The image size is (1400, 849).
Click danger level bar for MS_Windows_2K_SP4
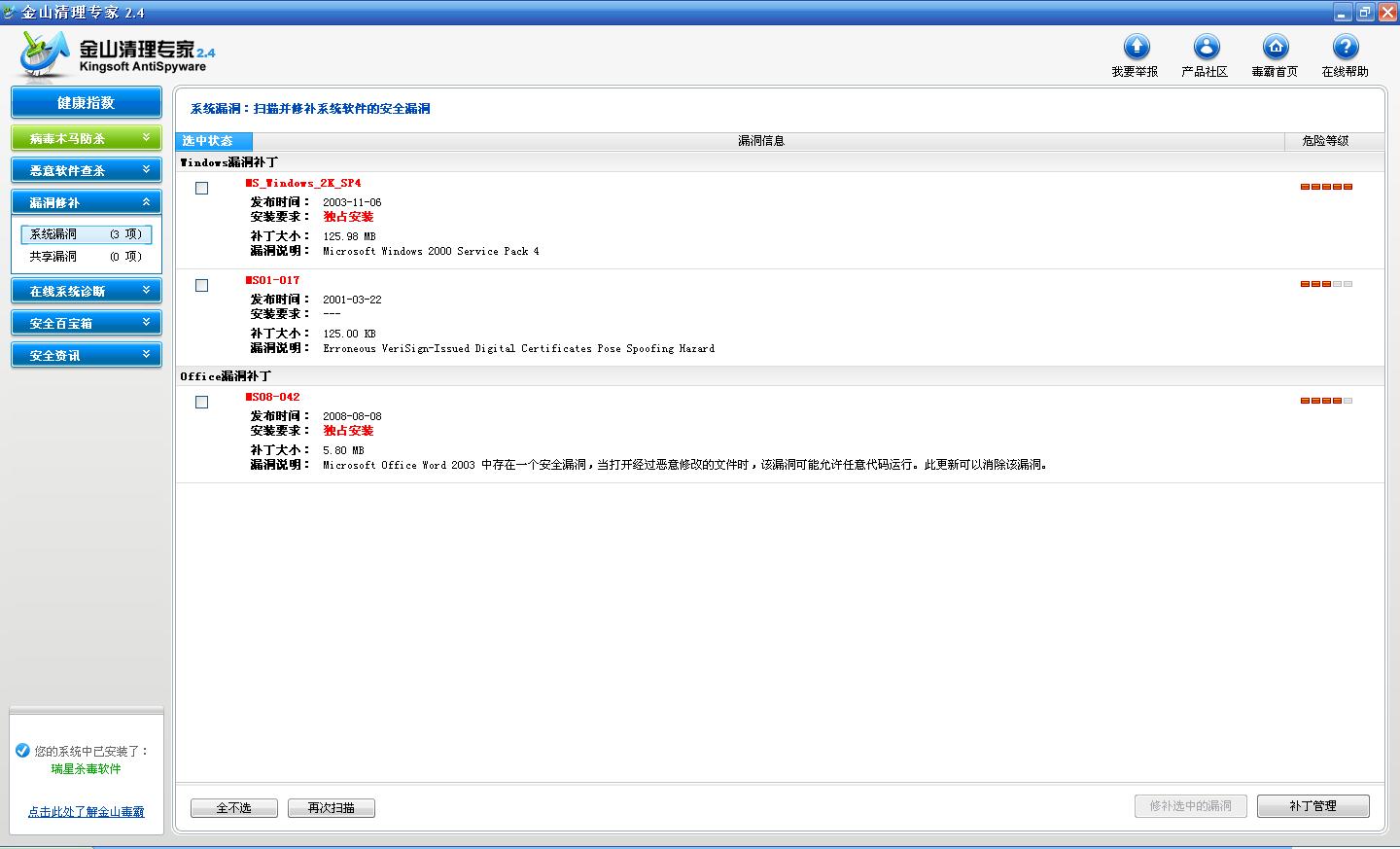point(1326,187)
